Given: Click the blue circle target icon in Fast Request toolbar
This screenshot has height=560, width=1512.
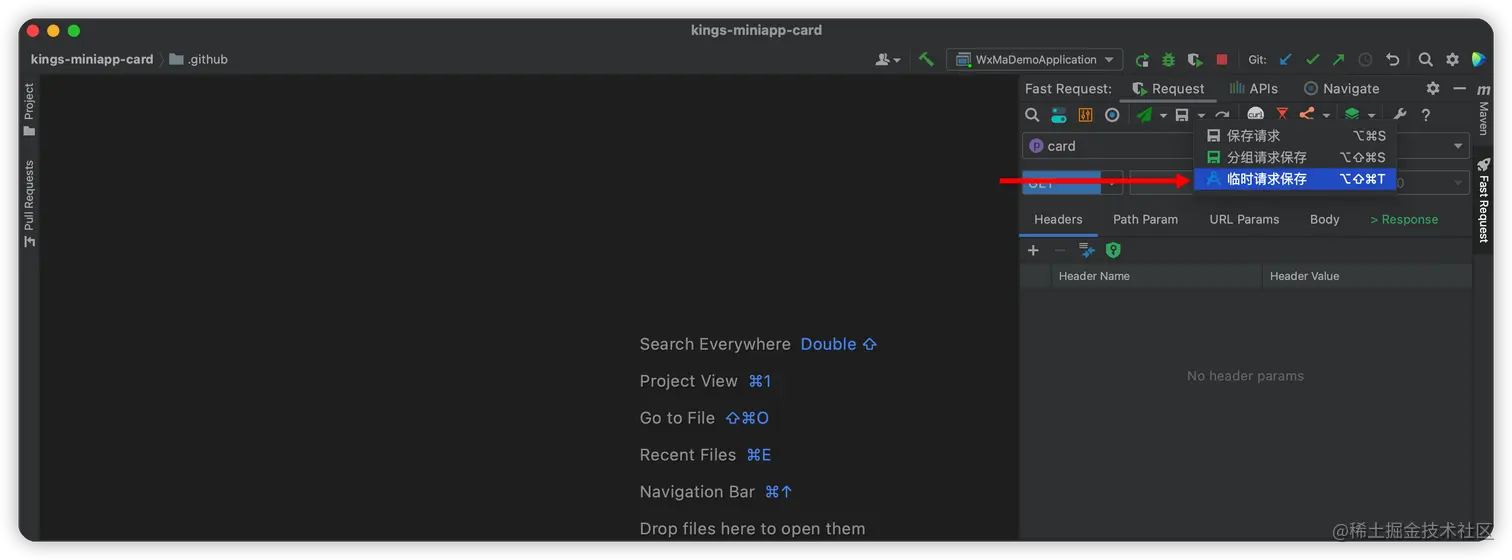Looking at the screenshot, I should click(1112, 115).
